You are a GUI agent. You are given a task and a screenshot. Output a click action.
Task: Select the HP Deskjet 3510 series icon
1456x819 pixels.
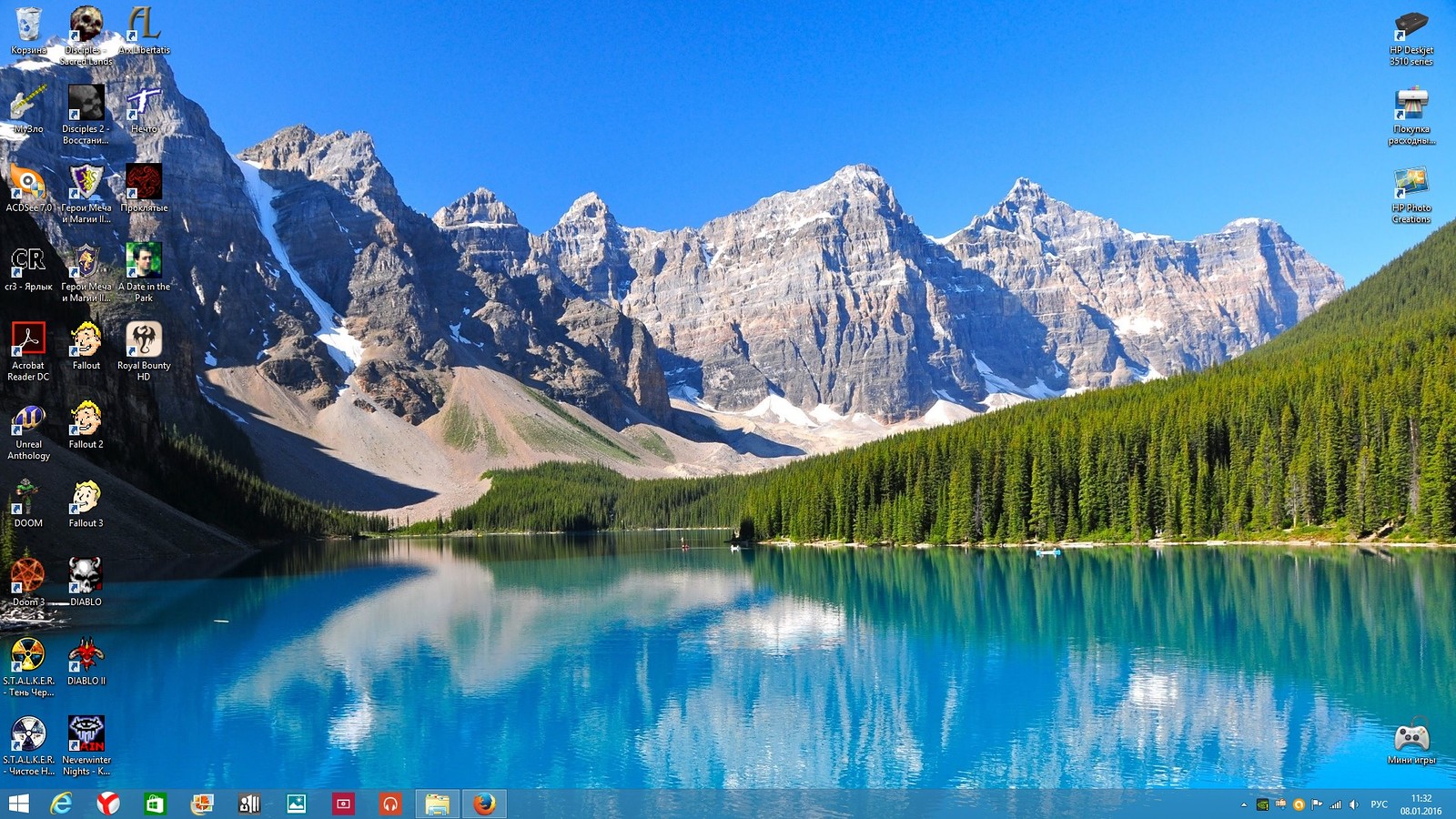1411,36
